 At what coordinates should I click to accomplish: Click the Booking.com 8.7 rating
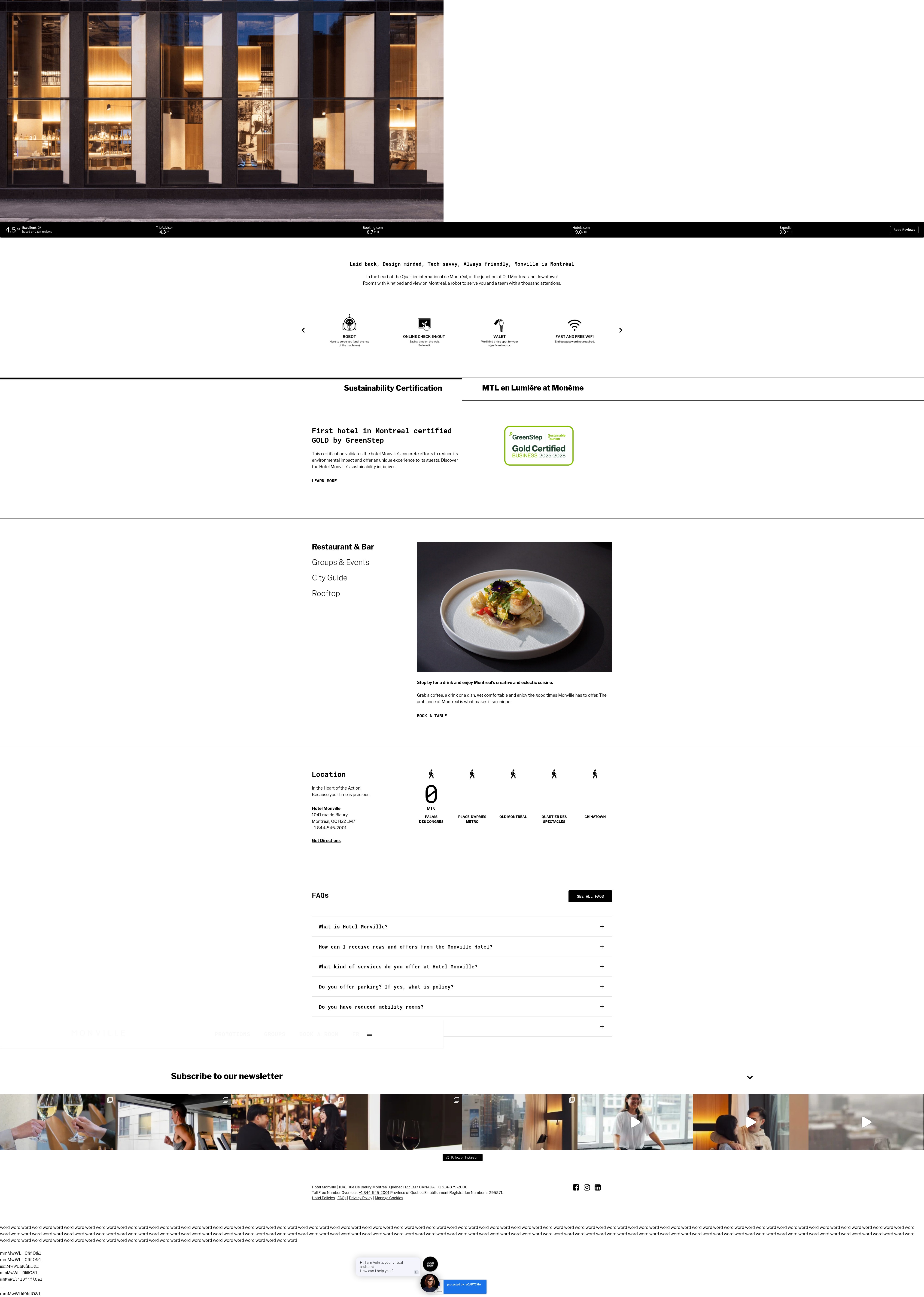[373, 230]
